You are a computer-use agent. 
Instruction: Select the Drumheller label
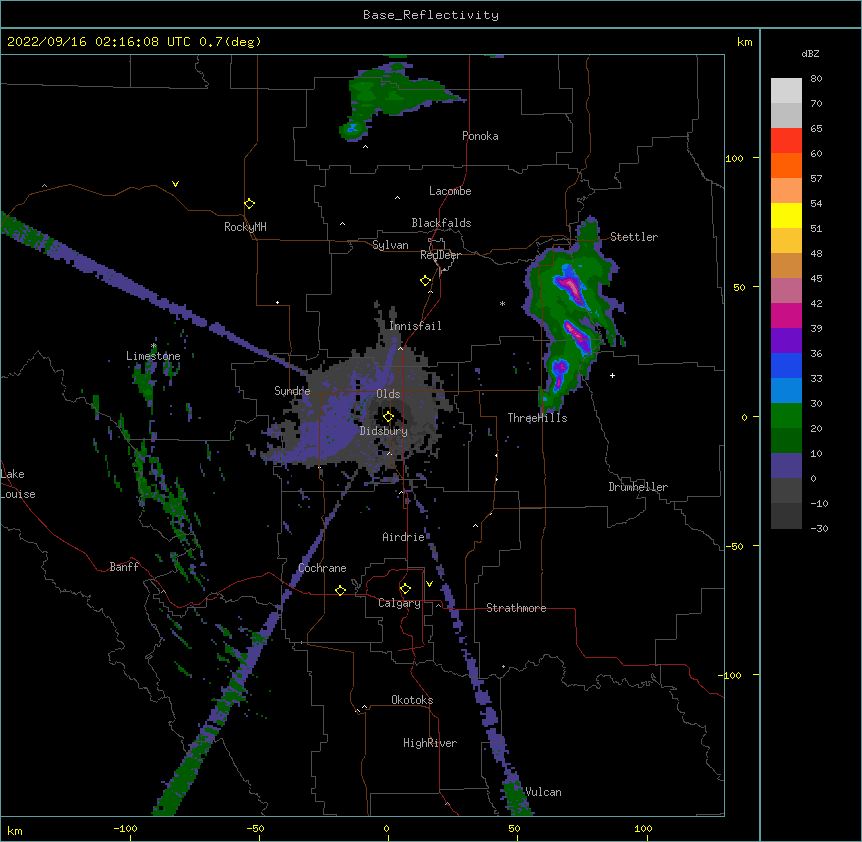pos(638,487)
